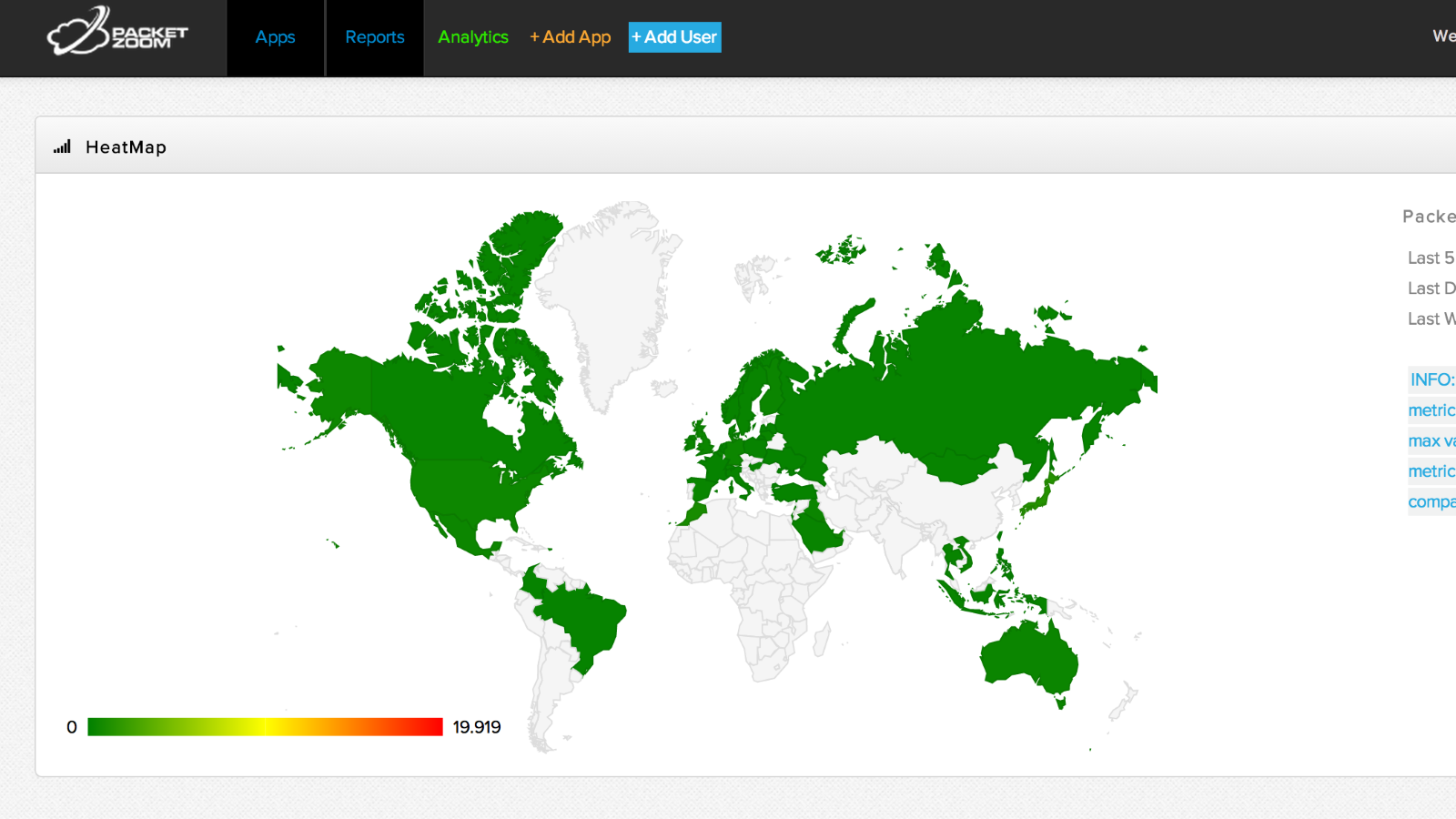Screen dimensions: 1456x819
Task: Go to the Analytics page
Action: pyautogui.click(x=472, y=37)
